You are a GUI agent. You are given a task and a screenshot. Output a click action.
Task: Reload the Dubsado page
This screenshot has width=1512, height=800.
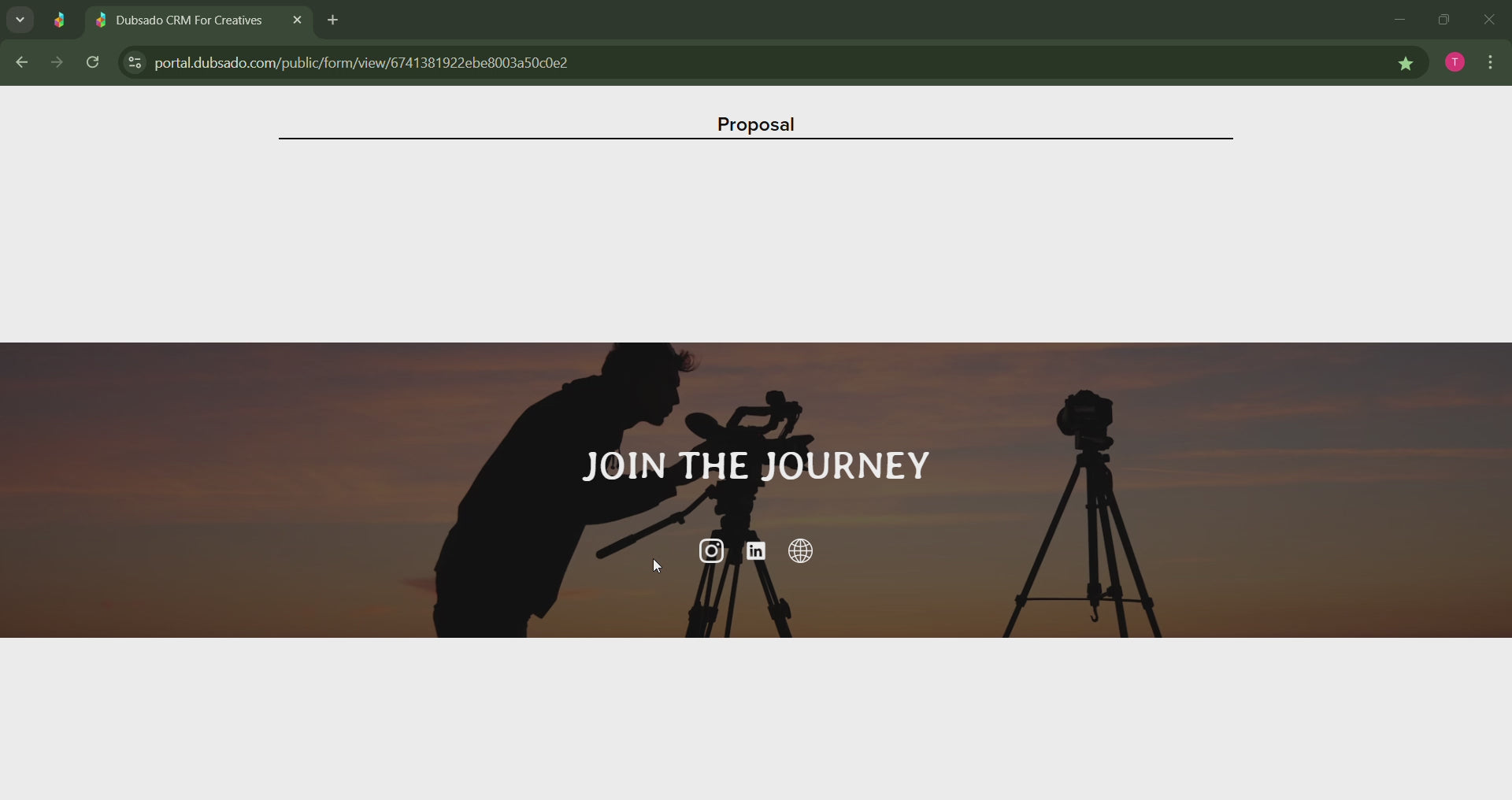point(93,63)
